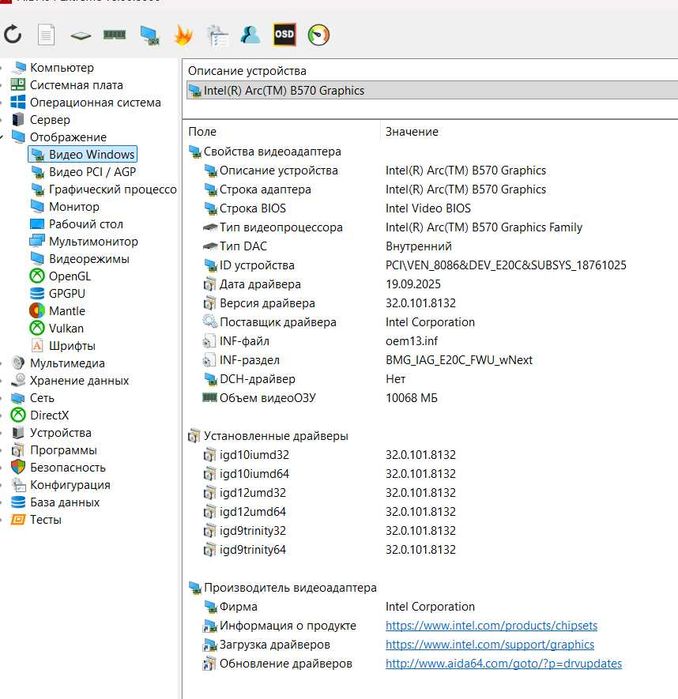The height and width of the screenshot is (699, 678).
Task: Open intel.com/products/chipsets link
Action: (491, 625)
